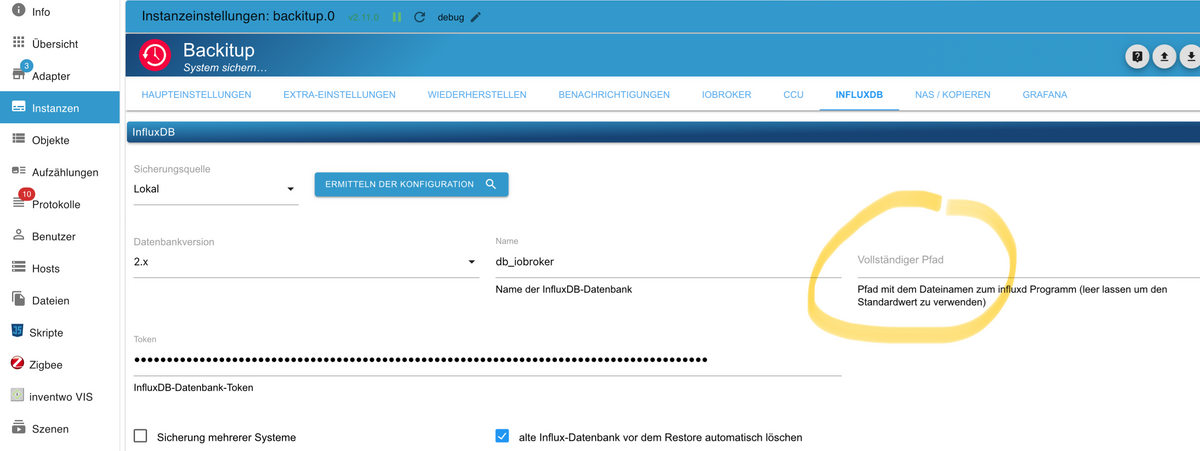Expand the Sicherungsquelle dropdown
1200x451 pixels.
(x=216, y=188)
